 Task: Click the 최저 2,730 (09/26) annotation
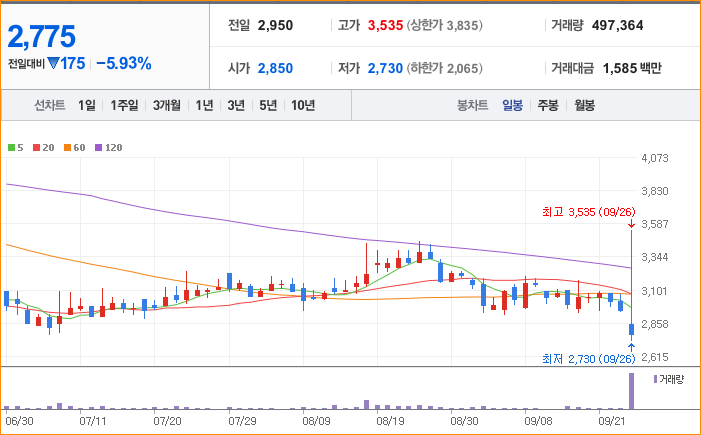click(x=588, y=359)
